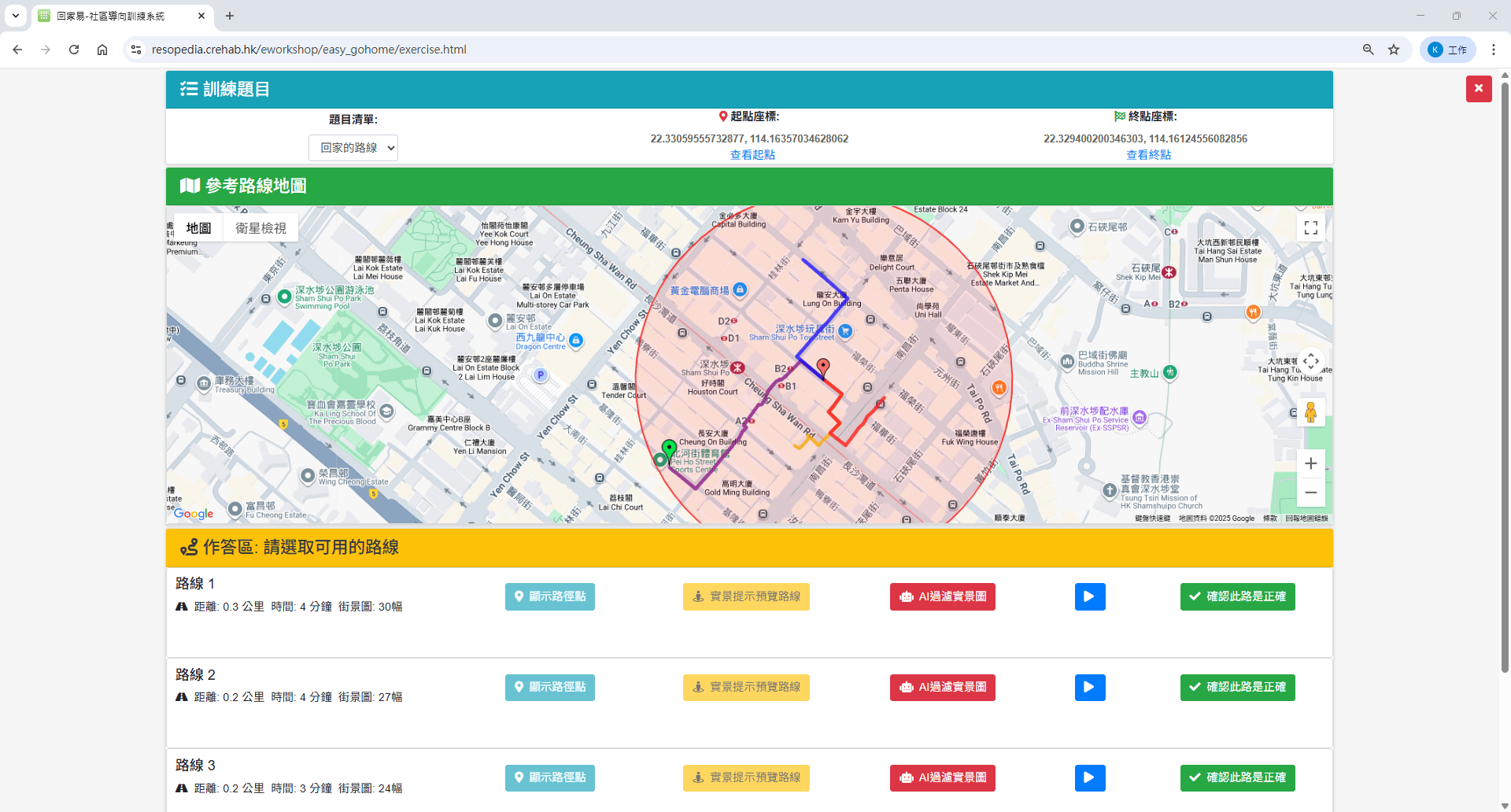Click 查看起點 link
This screenshot has height=812, width=1511.
click(752, 155)
